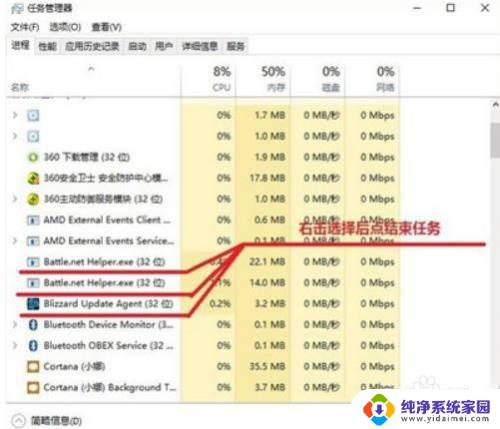Click the Bluetooth Device Monitor icon
Screen dimensions: 500x429
point(33,325)
